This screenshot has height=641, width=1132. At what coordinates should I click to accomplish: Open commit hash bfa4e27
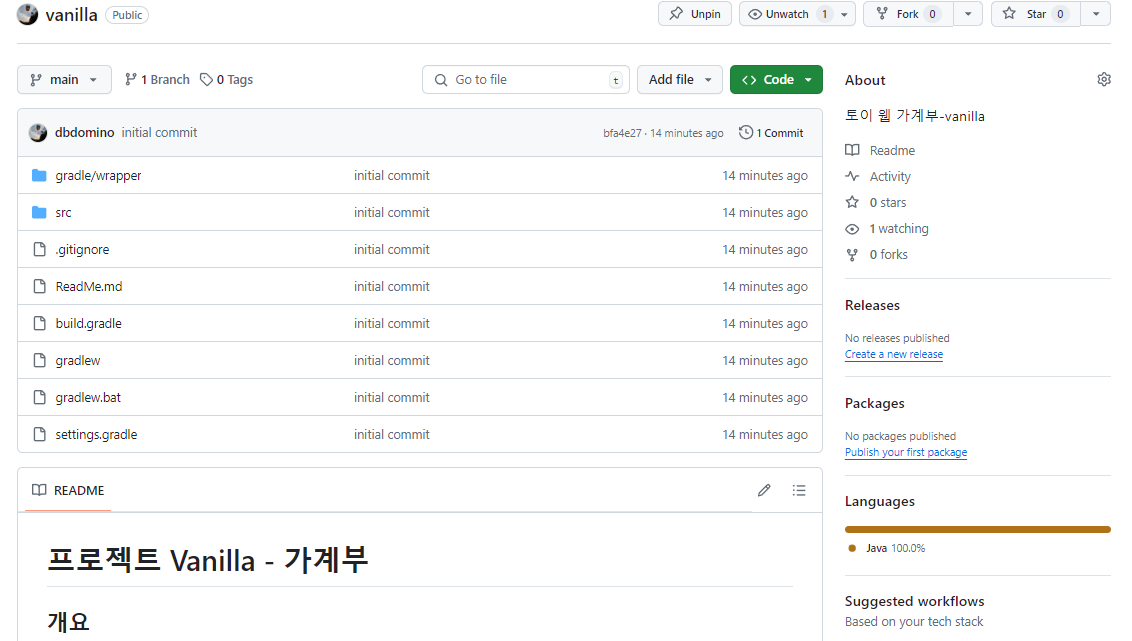[x=622, y=134]
